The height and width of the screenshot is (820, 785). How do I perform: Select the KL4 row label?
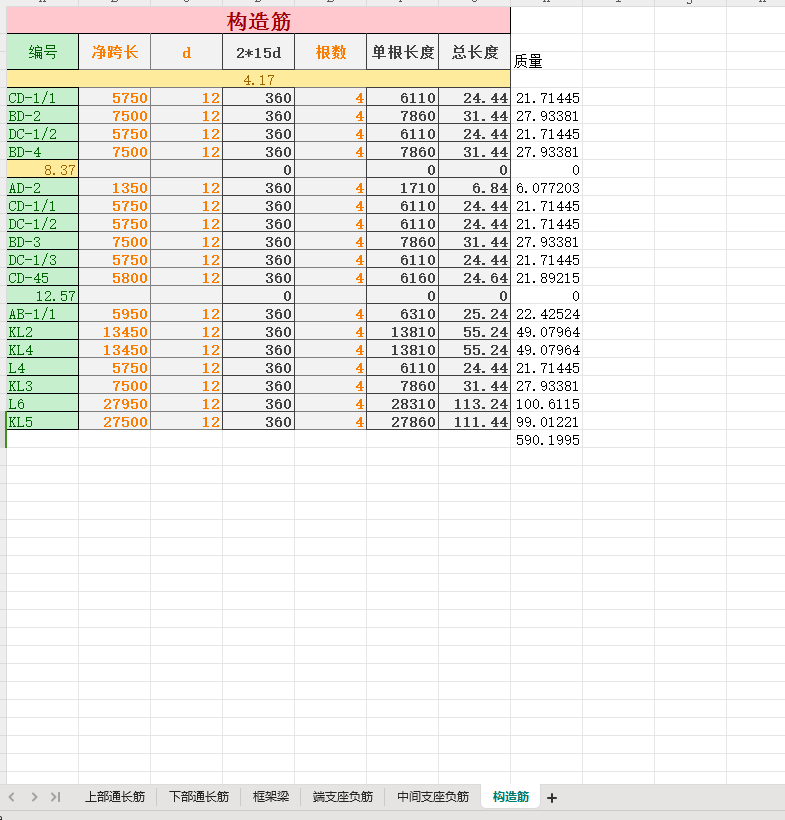pos(42,349)
